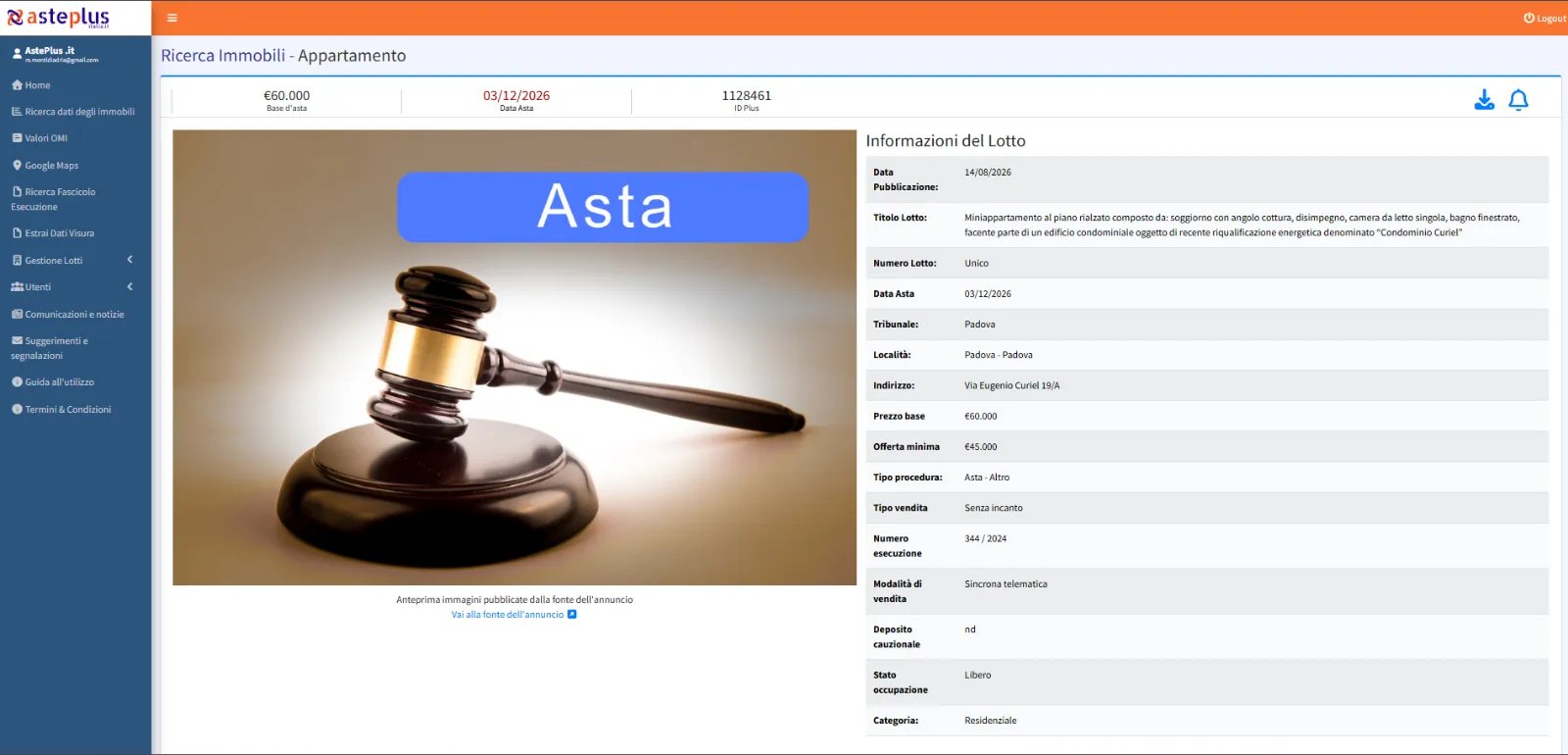Click the Comunicazioni e notizie icon
The width and height of the screenshot is (1568, 755).
click(17, 315)
